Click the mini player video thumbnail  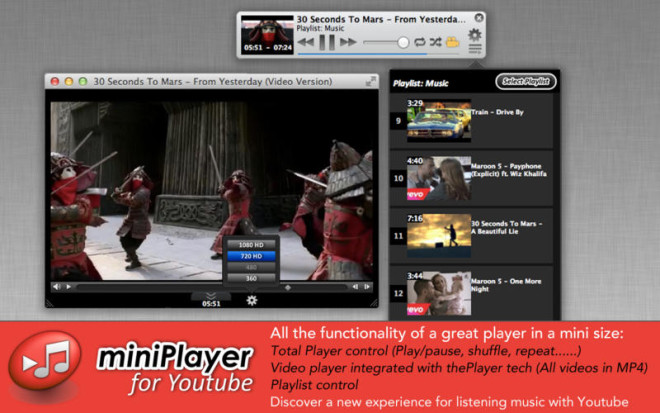click(x=267, y=34)
